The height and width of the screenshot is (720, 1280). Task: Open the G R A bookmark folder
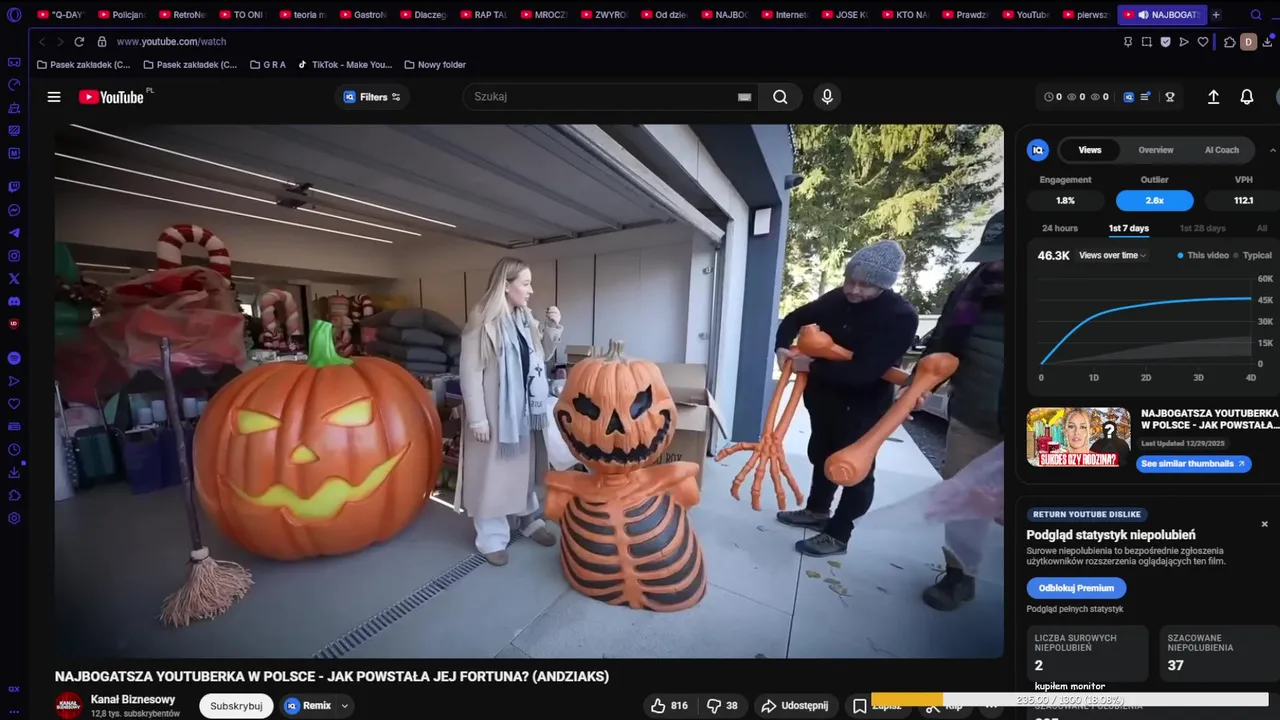point(267,65)
